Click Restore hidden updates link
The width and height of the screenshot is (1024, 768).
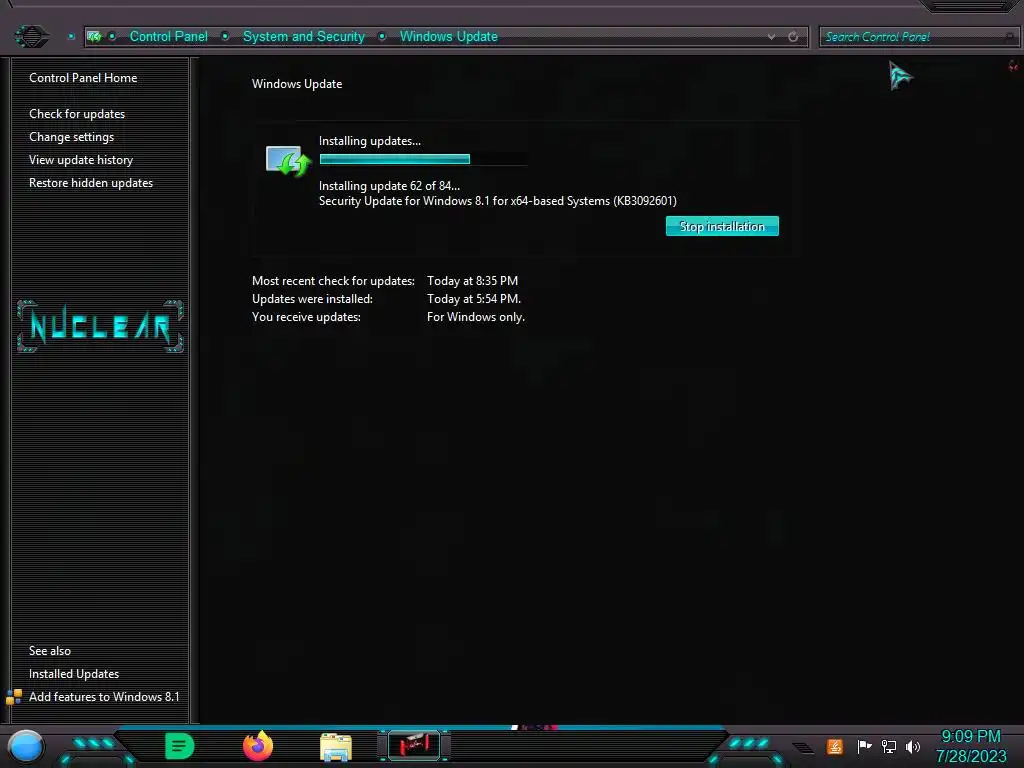point(91,183)
